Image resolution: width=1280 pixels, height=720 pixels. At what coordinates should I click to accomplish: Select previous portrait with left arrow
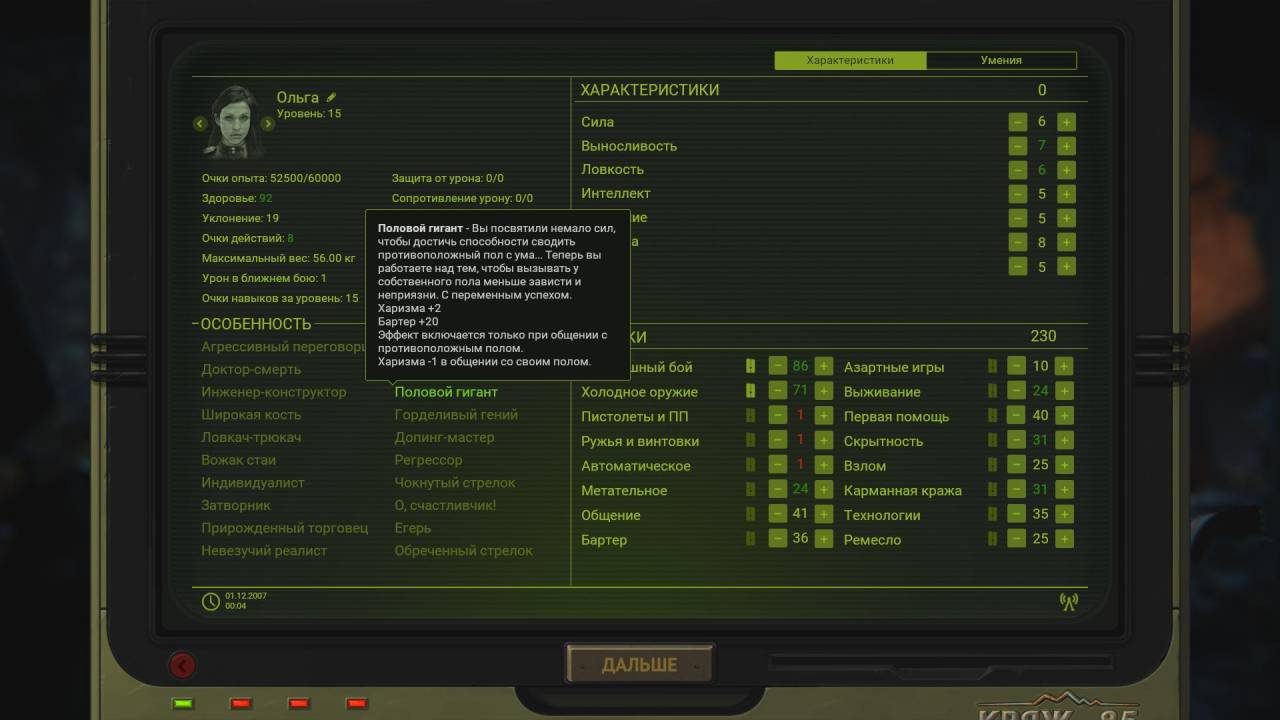tap(200, 124)
